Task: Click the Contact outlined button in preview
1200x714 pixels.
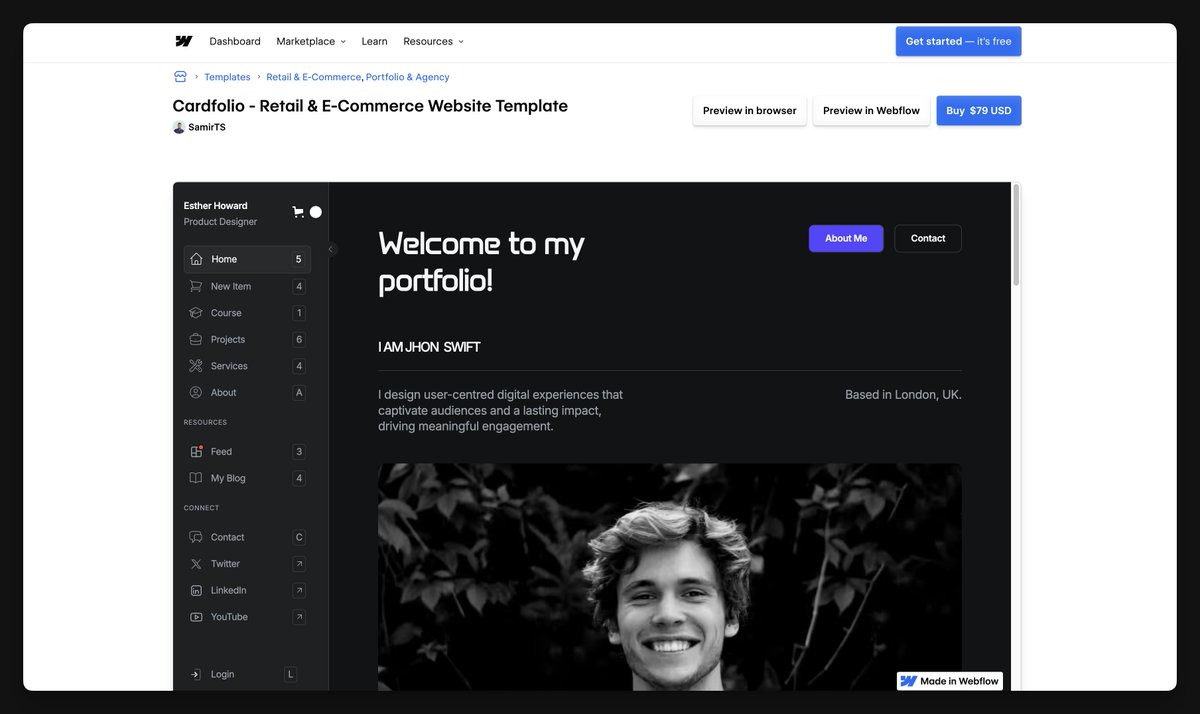Action: point(928,238)
